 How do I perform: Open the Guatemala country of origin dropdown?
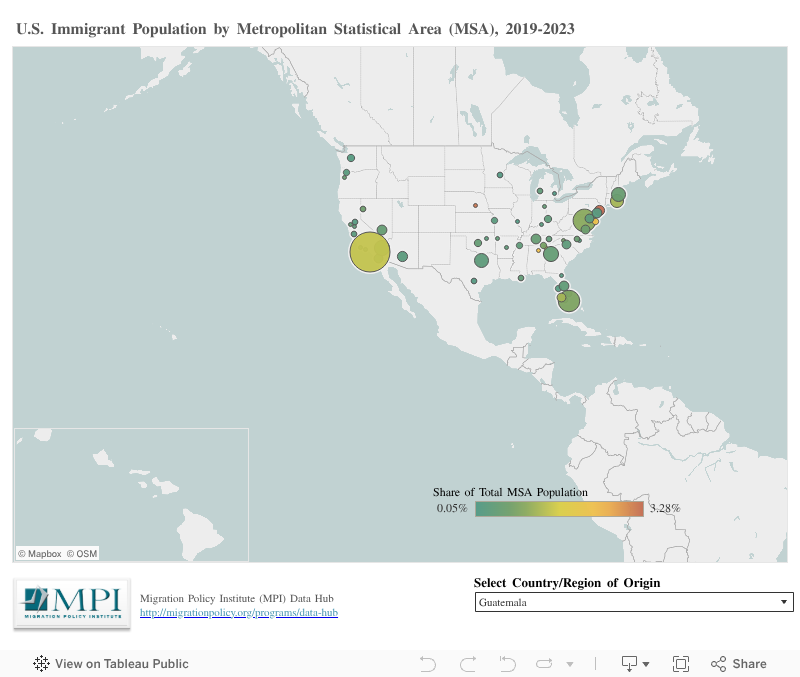[634, 602]
